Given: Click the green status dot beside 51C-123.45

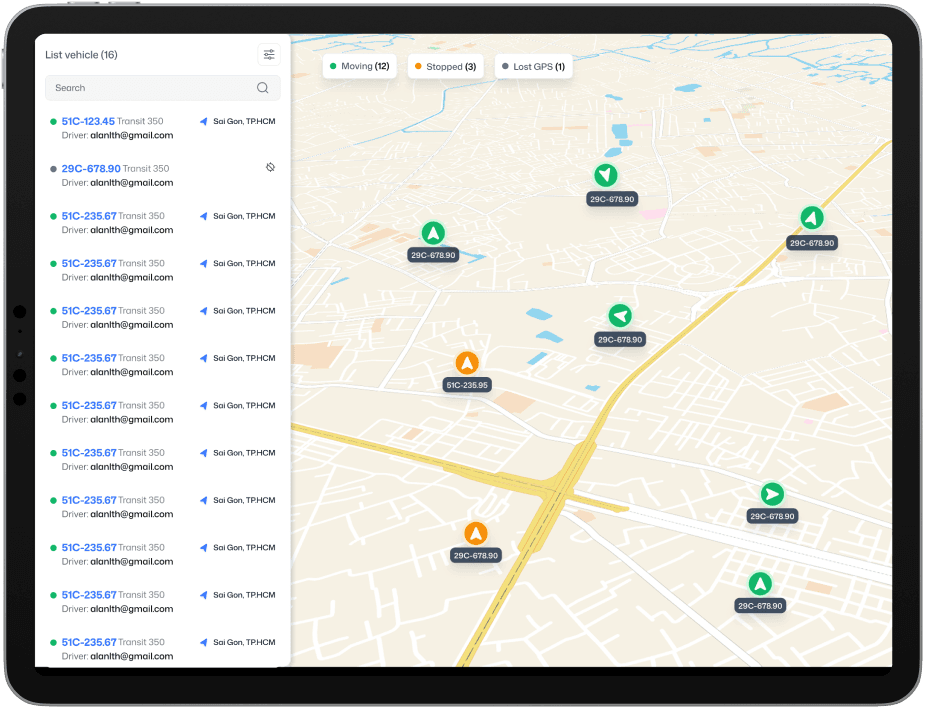Looking at the screenshot, I should pos(53,122).
